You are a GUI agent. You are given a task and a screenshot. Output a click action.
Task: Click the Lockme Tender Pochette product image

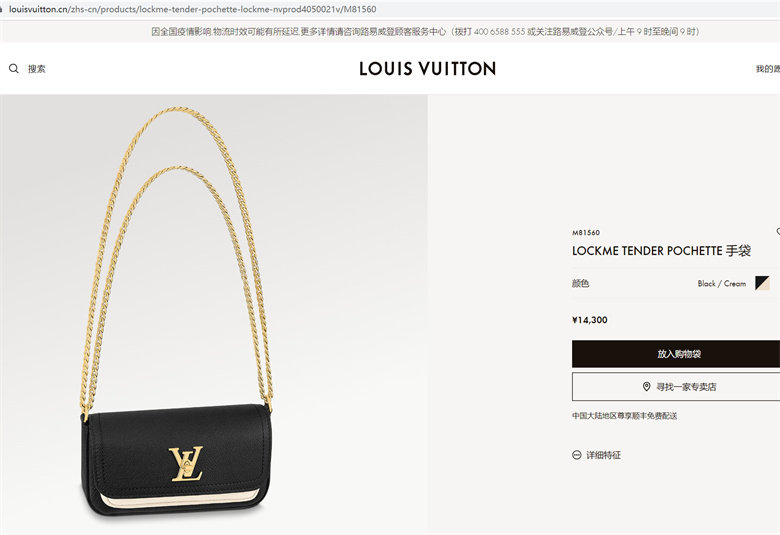tap(214, 314)
